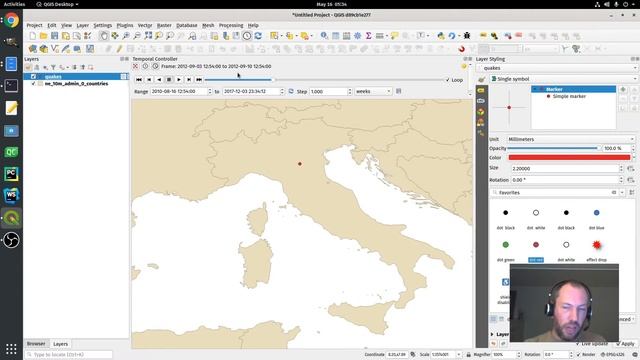Open Chrome from the Ubuntu dock

pos(11,20)
